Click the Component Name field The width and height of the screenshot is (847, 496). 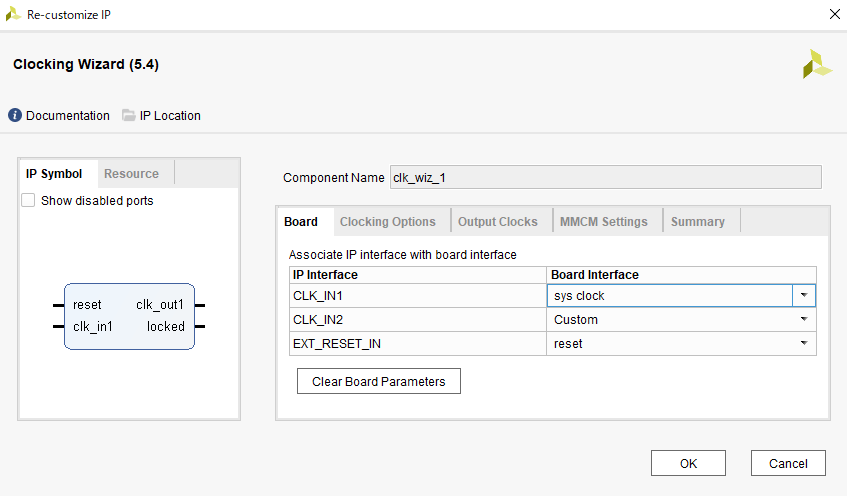(606, 177)
